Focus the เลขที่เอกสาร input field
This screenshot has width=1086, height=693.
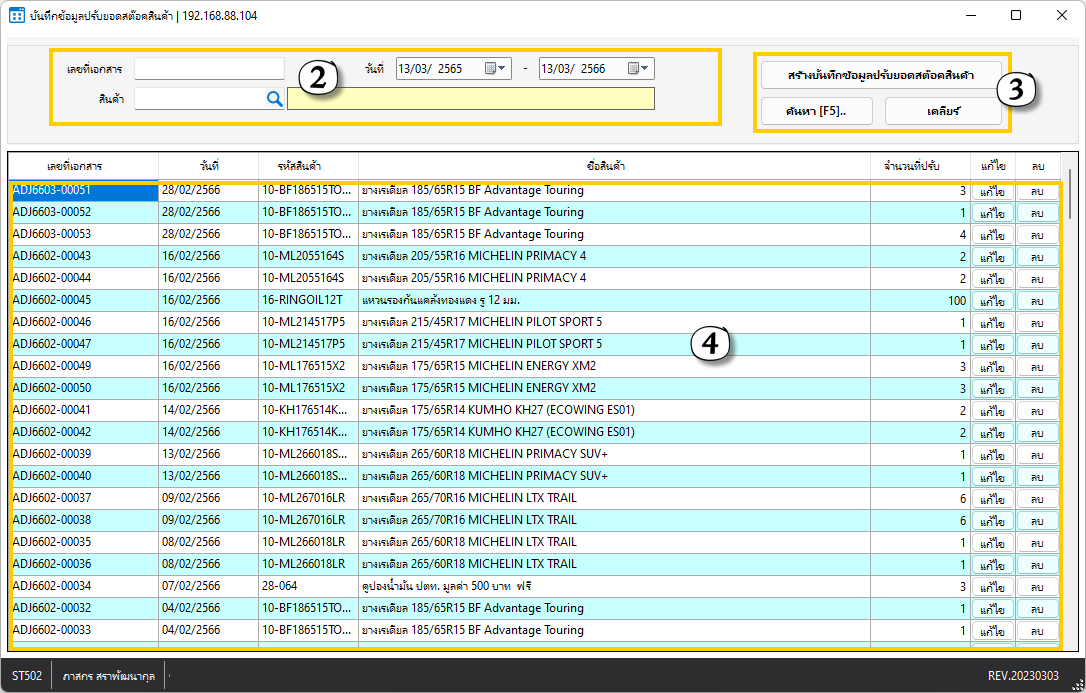coord(209,69)
